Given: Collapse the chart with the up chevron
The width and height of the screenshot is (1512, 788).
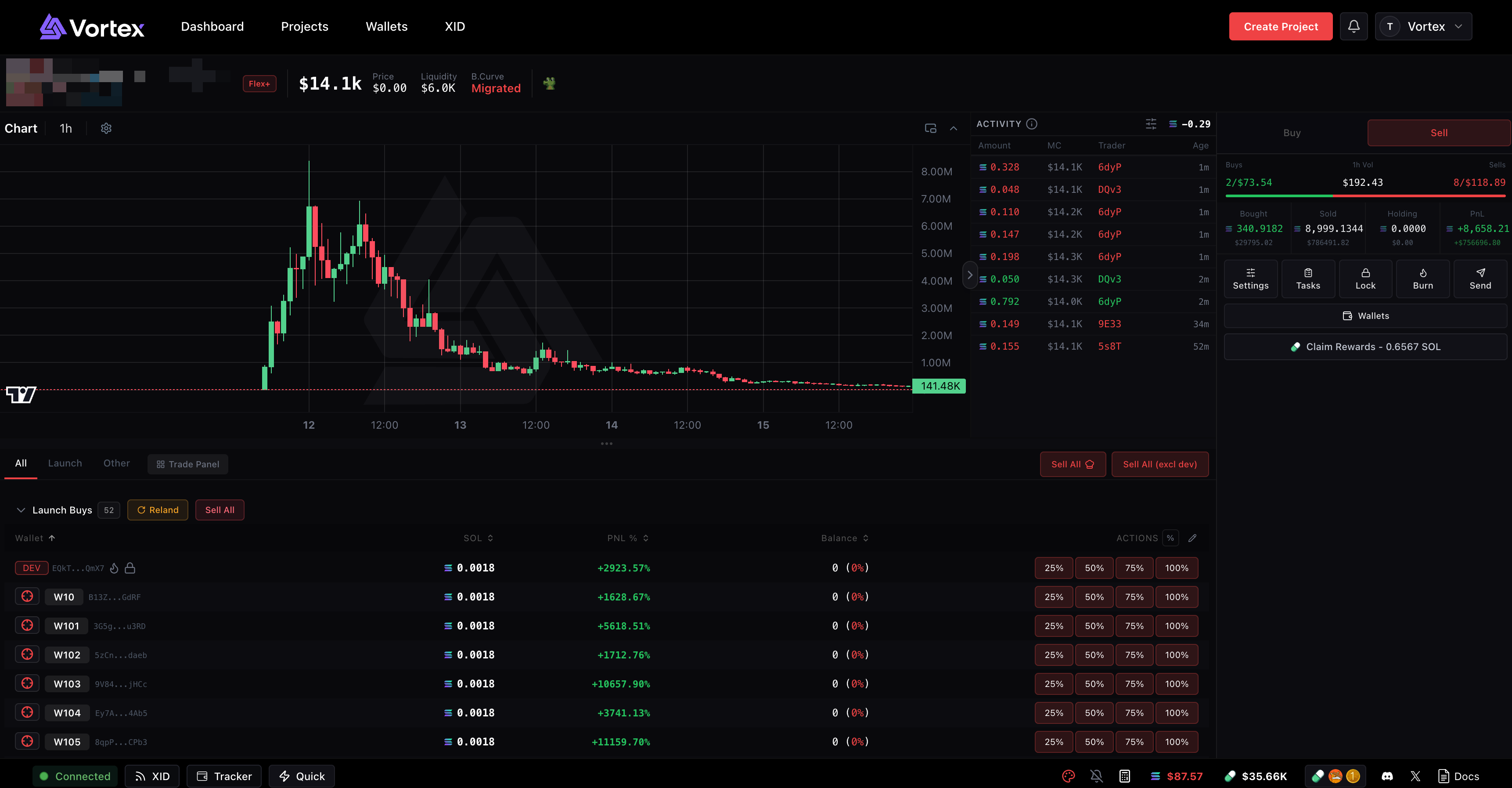Looking at the screenshot, I should click(953, 128).
